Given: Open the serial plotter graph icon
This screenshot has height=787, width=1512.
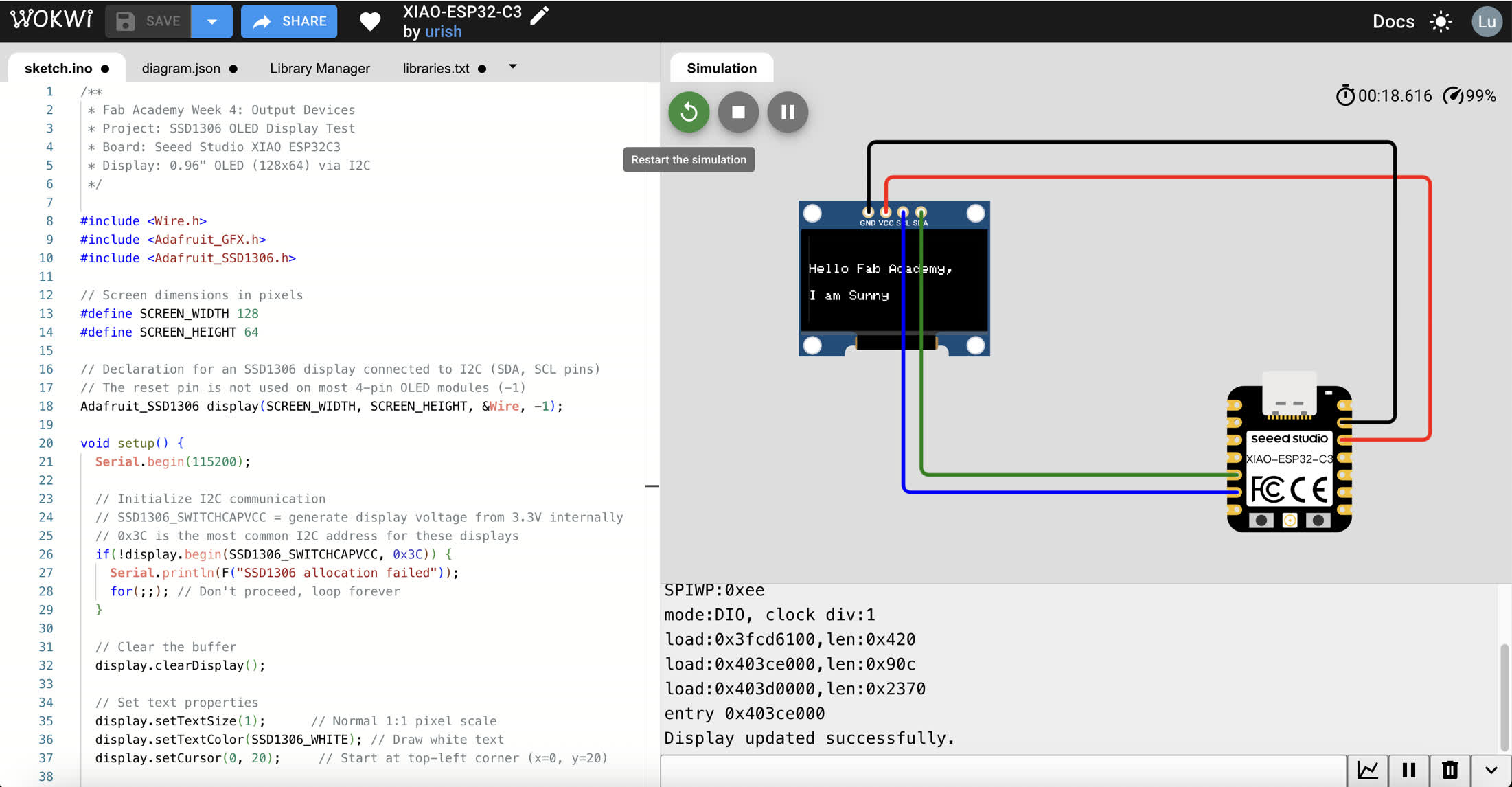Looking at the screenshot, I should (1368, 771).
